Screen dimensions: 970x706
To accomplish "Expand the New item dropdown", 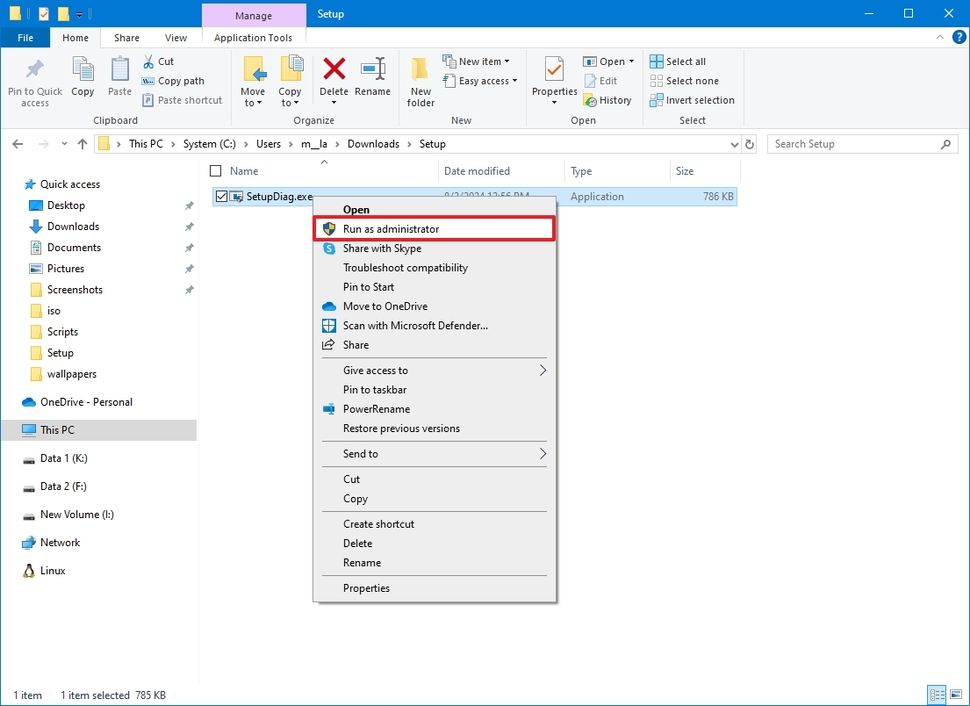I will click(x=479, y=60).
